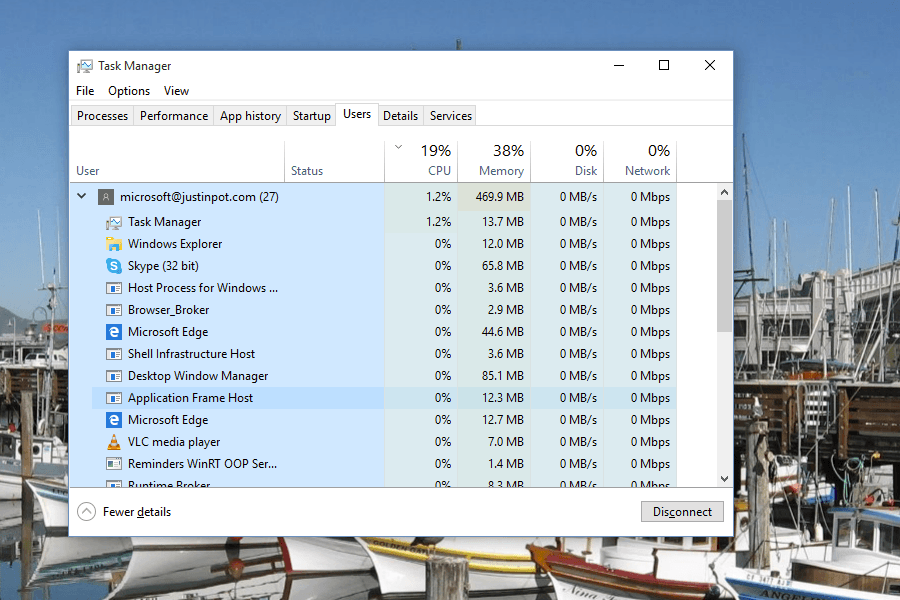The width and height of the screenshot is (900, 600).
Task: Click the 85.1 MB memory cell
Action: pyautogui.click(x=494, y=376)
